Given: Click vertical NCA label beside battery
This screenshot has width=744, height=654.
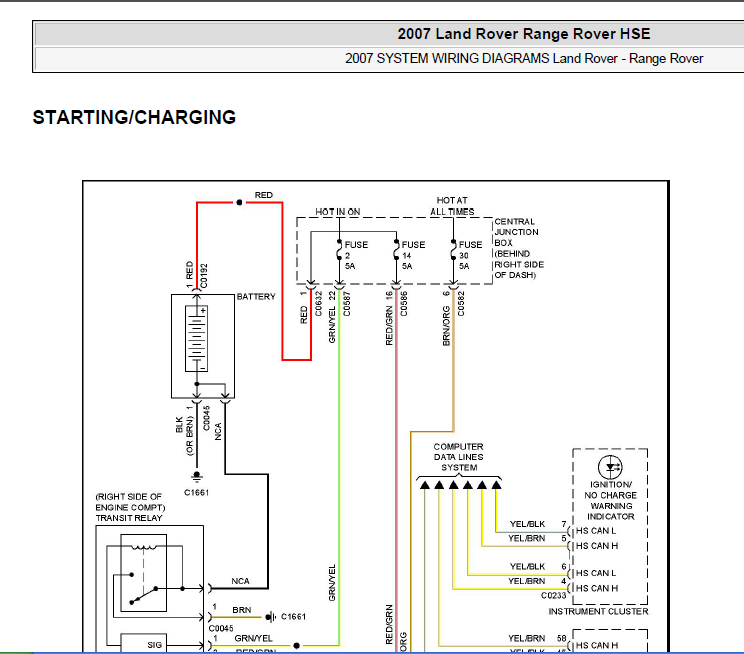Looking at the screenshot, I should [218, 431].
